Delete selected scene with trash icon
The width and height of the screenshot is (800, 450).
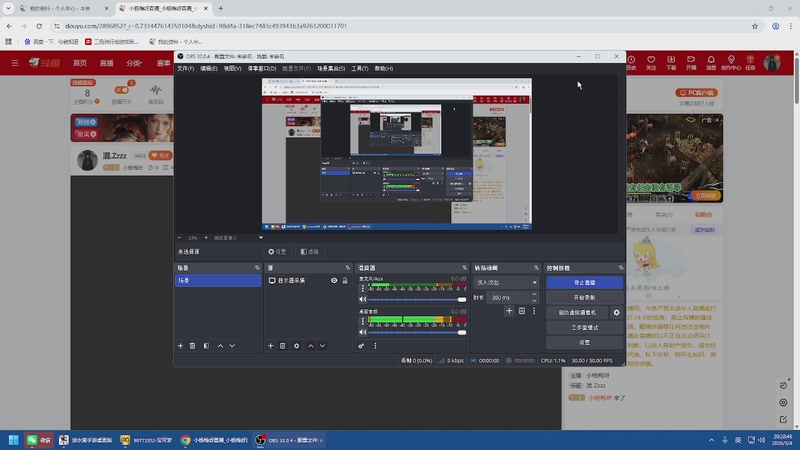(192, 346)
